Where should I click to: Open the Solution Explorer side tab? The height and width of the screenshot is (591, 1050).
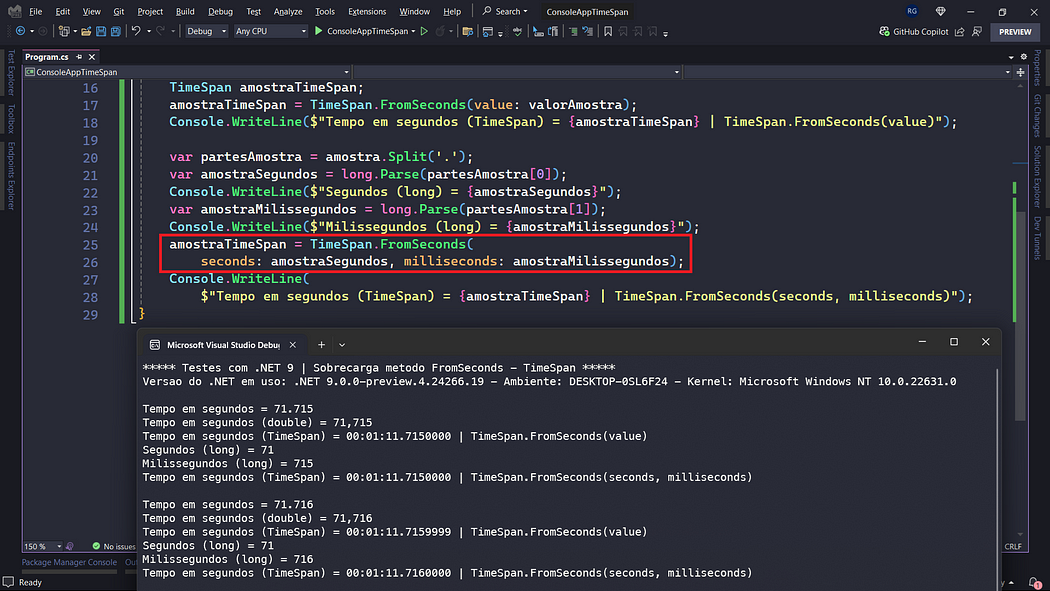[1037, 177]
